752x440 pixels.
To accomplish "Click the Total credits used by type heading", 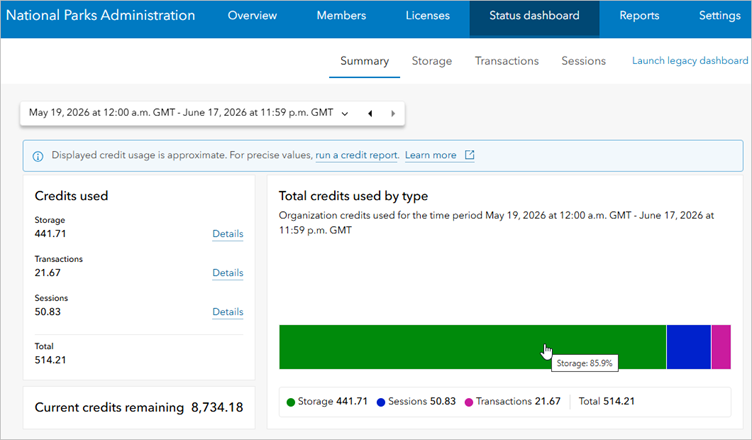I will pos(353,196).
